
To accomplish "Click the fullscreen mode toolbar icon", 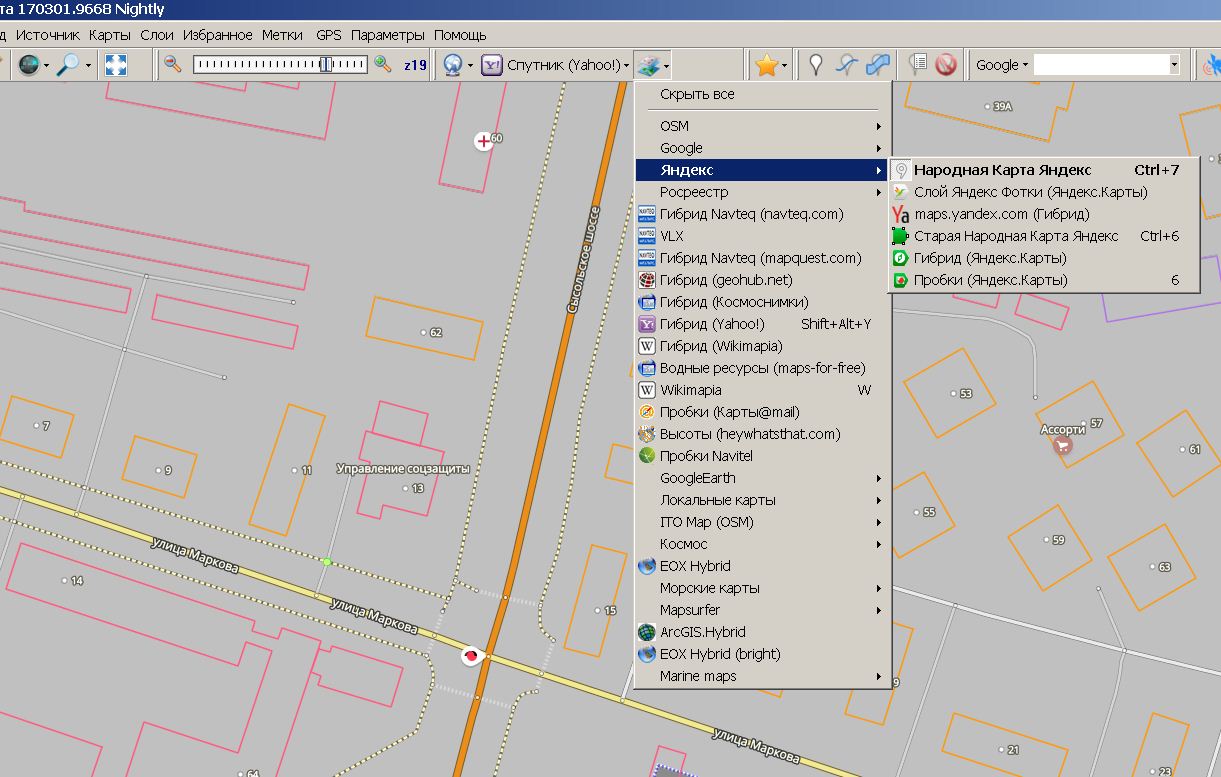I will [116, 65].
